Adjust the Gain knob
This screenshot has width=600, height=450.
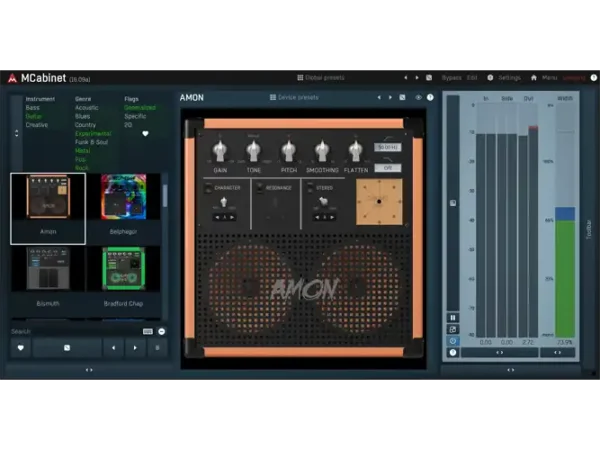[x=220, y=151]
